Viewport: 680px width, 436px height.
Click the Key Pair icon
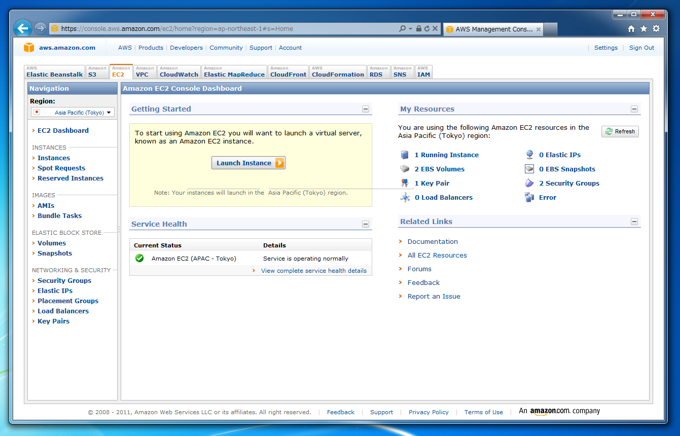405,183
